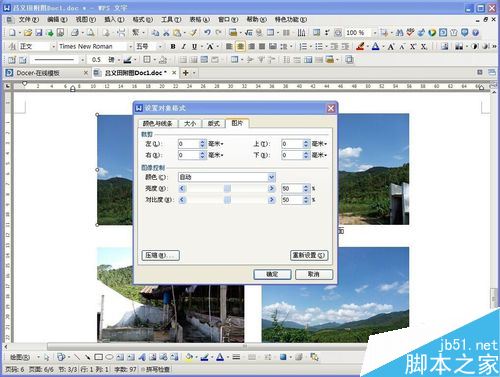Screen dimensions: 500x377
Task: Toggle numbered list button
Action: click(303, 46)
